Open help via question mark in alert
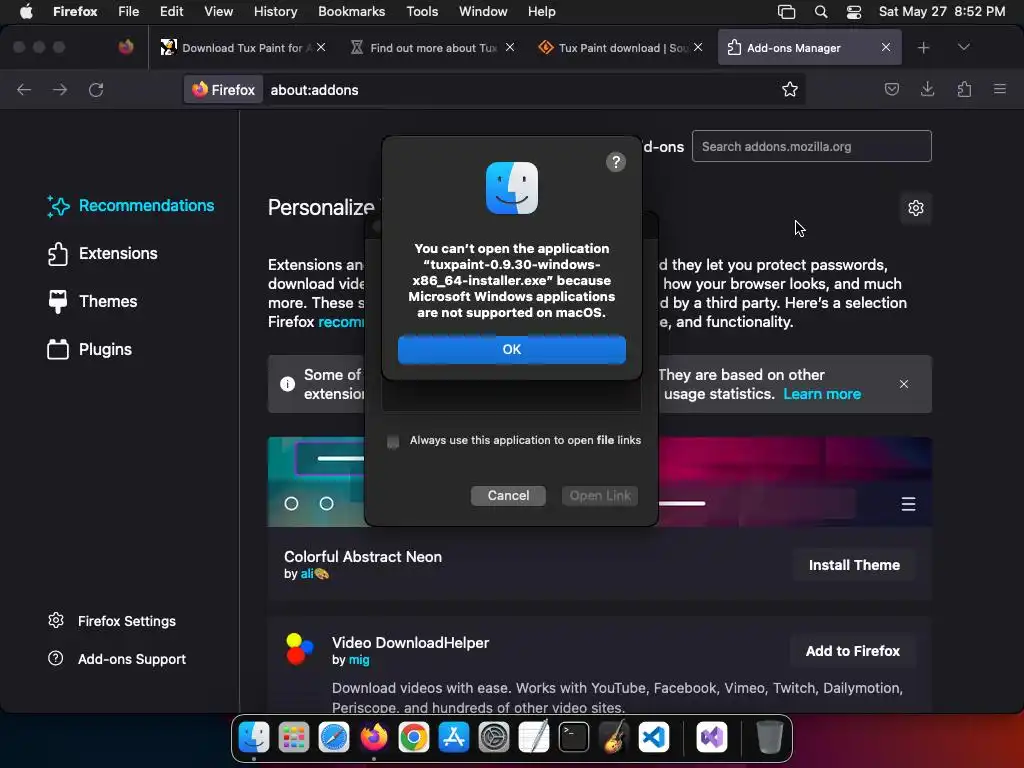This screenshot has width=1024, height=768. click(615, 162)
